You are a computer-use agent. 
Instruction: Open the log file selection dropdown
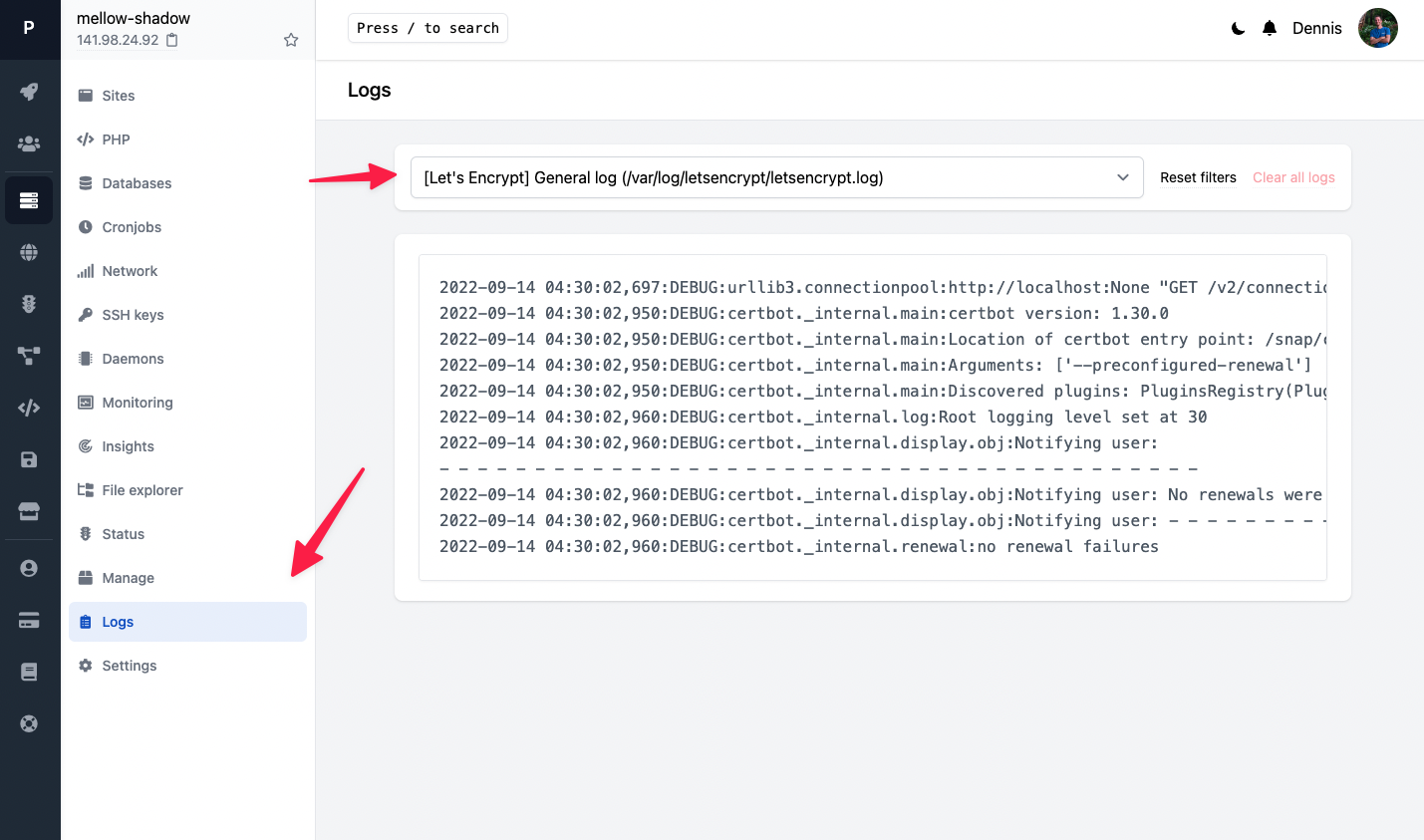click(776, 177)
